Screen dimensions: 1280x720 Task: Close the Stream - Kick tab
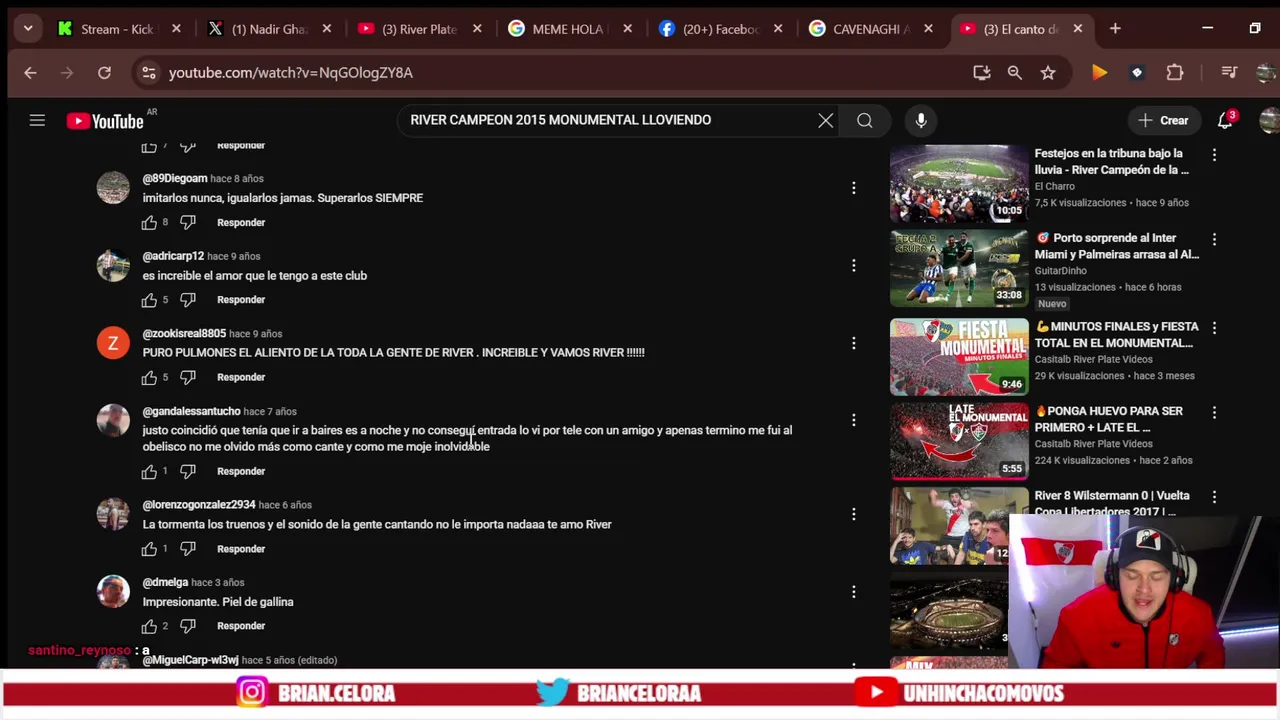[176, 29]
